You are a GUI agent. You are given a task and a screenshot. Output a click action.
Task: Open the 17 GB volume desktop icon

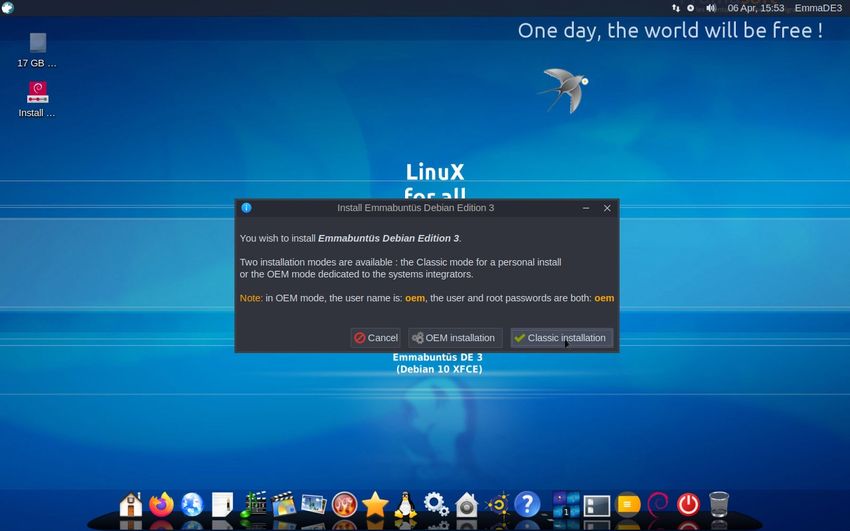click(37, 50)
